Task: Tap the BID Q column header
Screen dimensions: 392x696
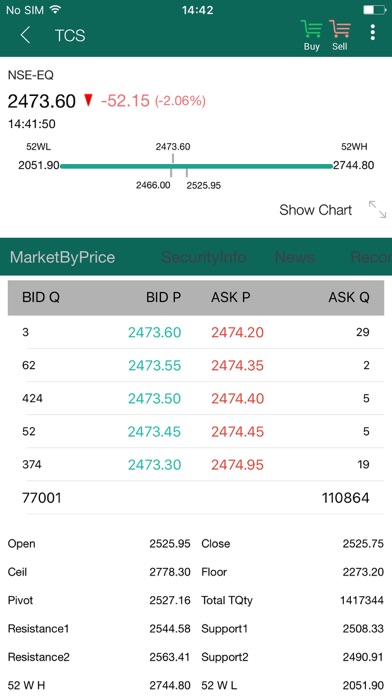Action: tap(41, 297)
